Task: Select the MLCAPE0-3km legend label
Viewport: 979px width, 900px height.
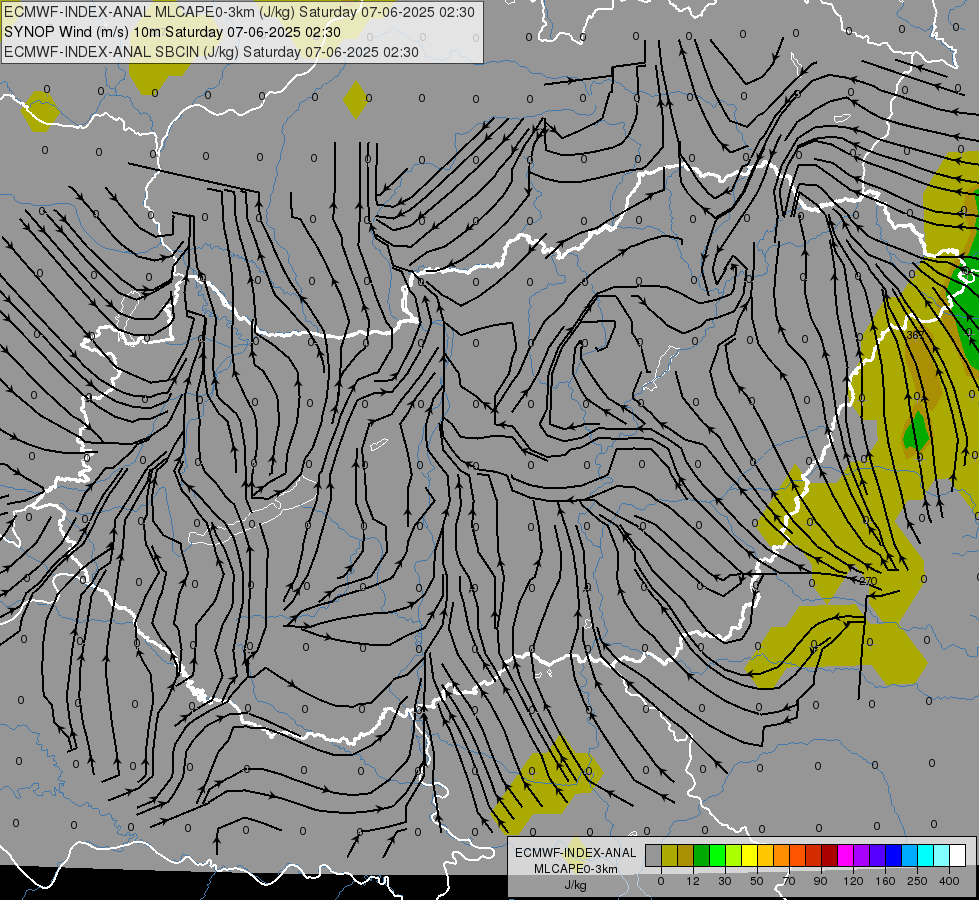Action: 576,869
